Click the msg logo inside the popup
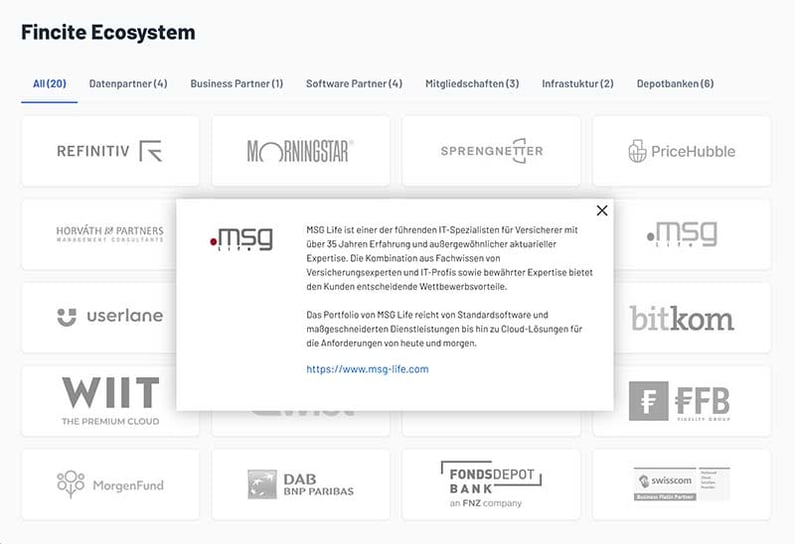 pos(241,239)
